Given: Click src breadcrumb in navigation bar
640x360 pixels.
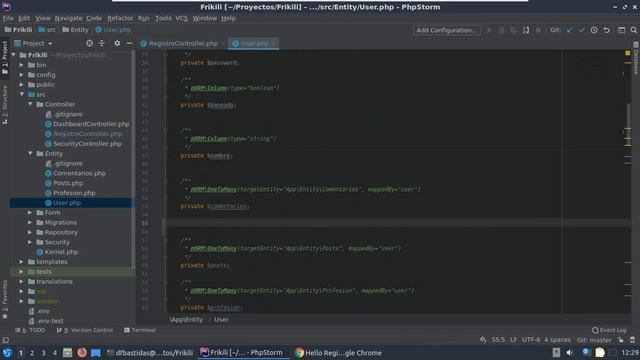Looking at the screenshot, I should [47, 30].
